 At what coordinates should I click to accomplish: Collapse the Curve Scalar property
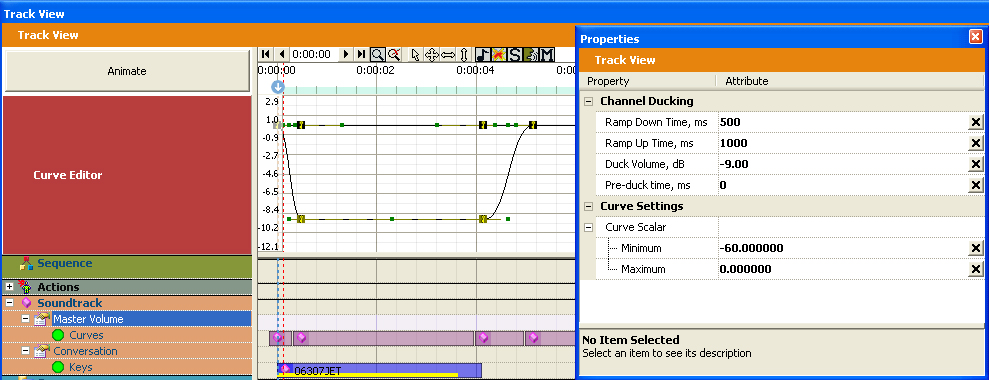588,227
